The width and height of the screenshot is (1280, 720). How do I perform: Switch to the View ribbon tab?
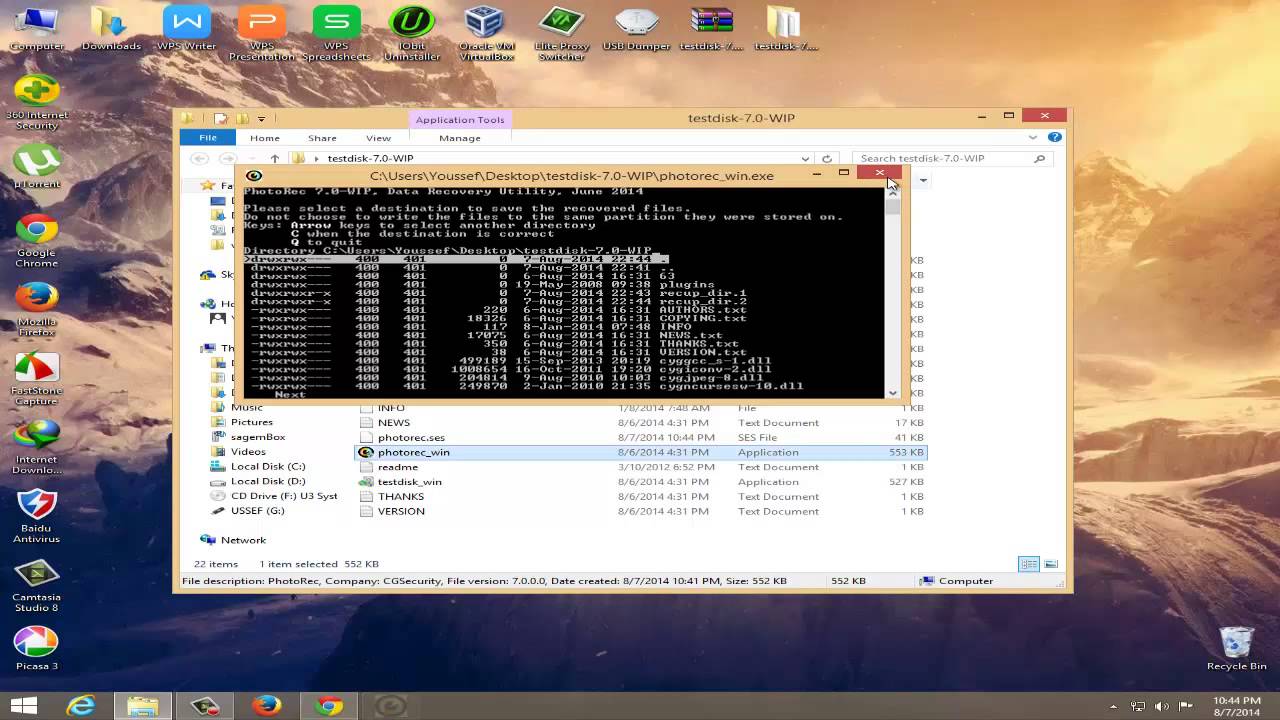(378, 138)
